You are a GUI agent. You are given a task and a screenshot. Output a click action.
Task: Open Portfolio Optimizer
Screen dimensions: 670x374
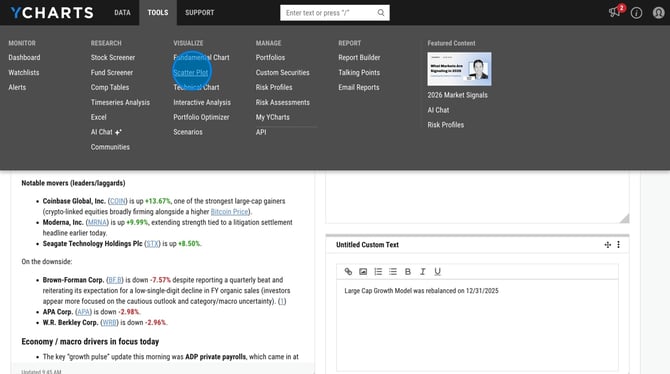201,117
